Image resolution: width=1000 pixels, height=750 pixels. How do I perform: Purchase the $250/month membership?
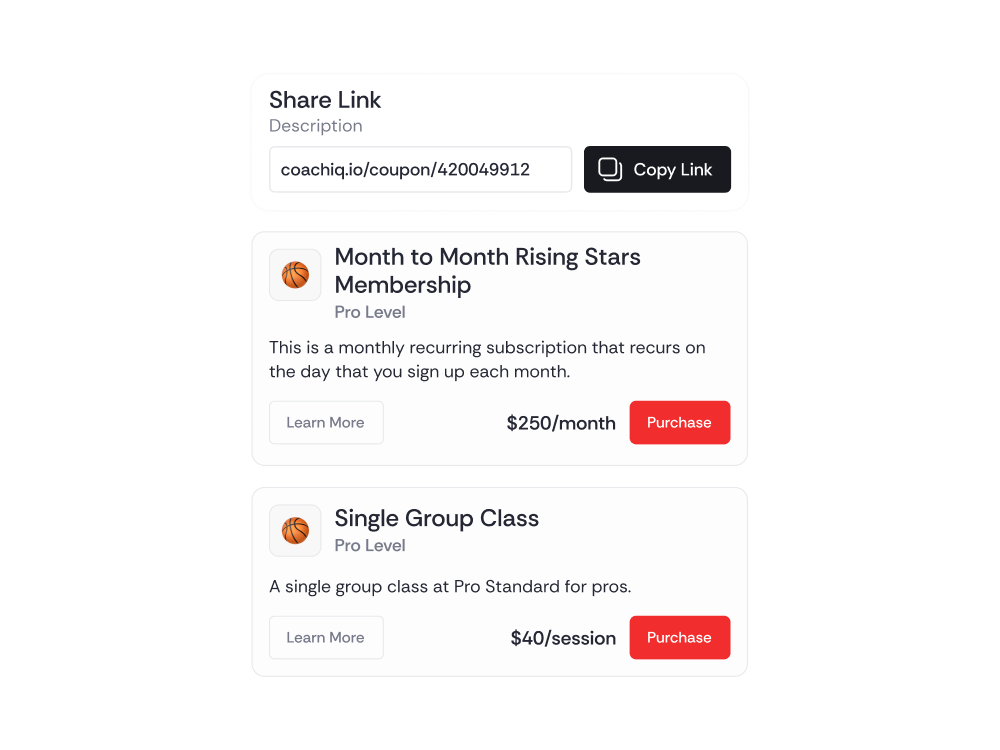(679, 423)
